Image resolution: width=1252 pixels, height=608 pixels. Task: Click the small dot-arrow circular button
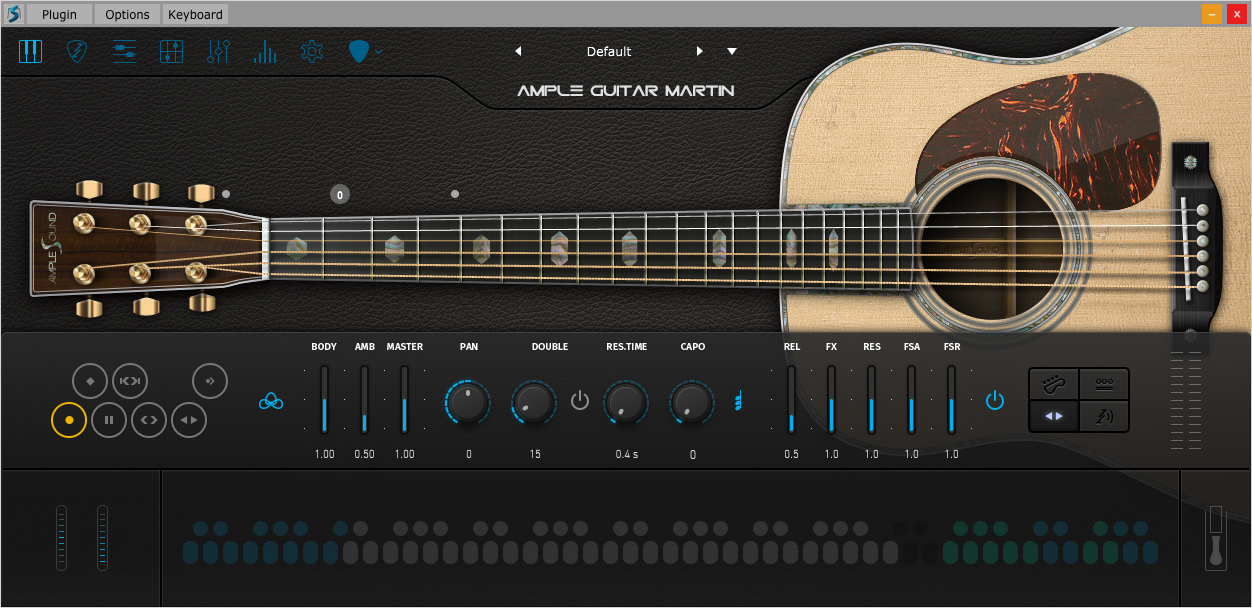click(x=210, y=381)
